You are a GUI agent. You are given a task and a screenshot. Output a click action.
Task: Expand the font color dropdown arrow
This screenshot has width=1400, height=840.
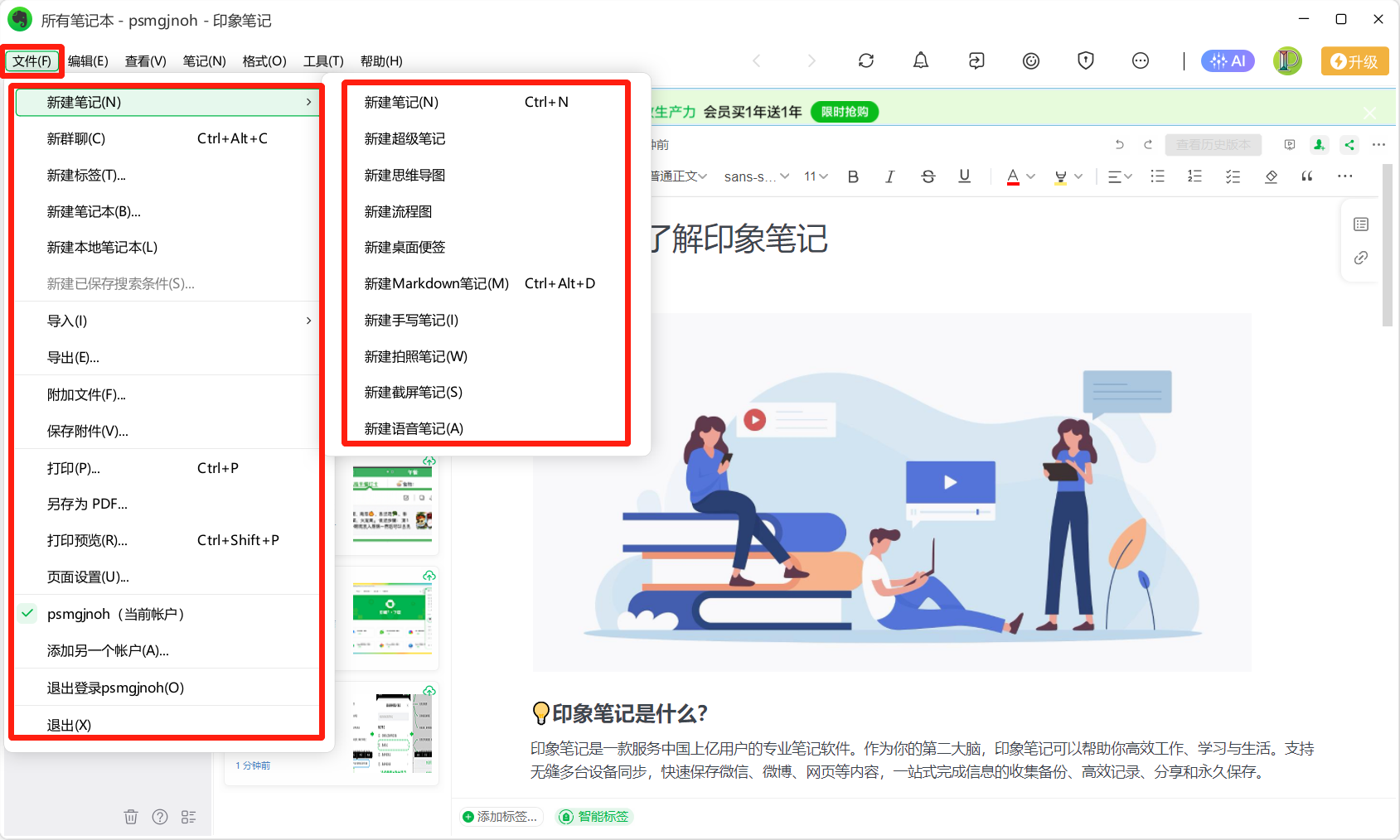coord(1030,176)
